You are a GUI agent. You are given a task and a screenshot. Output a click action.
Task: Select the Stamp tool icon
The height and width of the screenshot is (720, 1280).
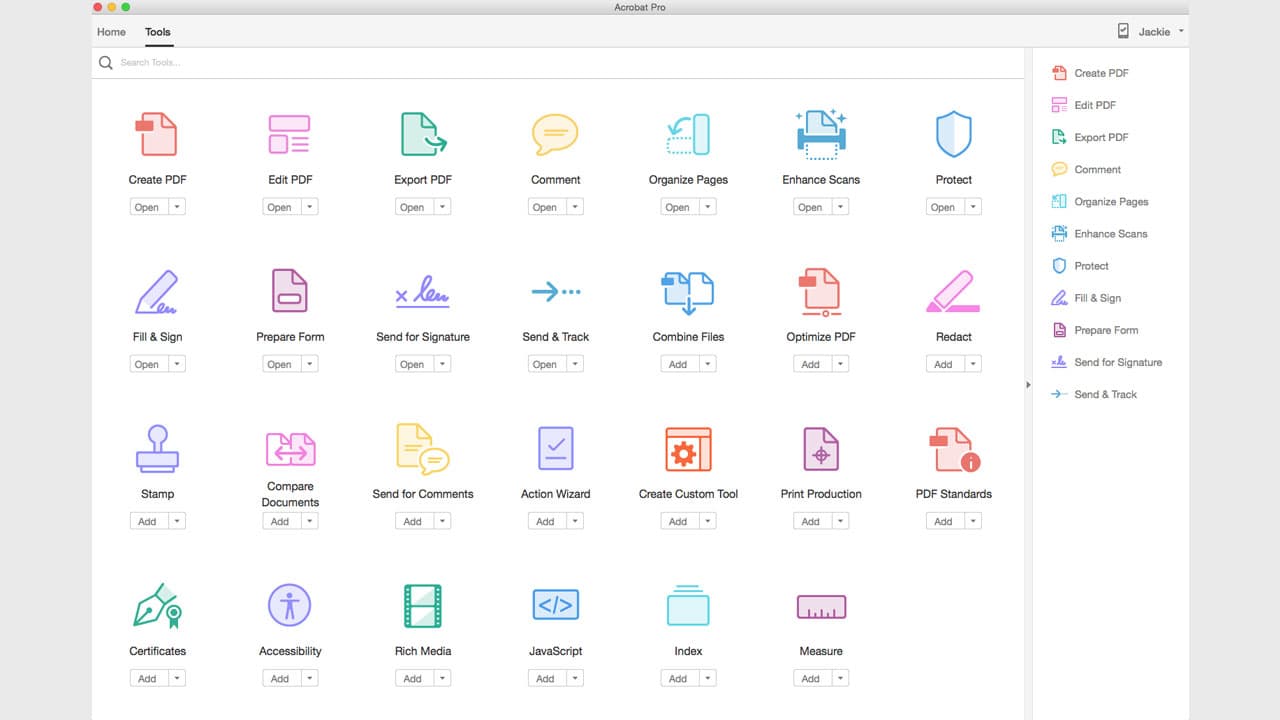(x=157, y=449)
